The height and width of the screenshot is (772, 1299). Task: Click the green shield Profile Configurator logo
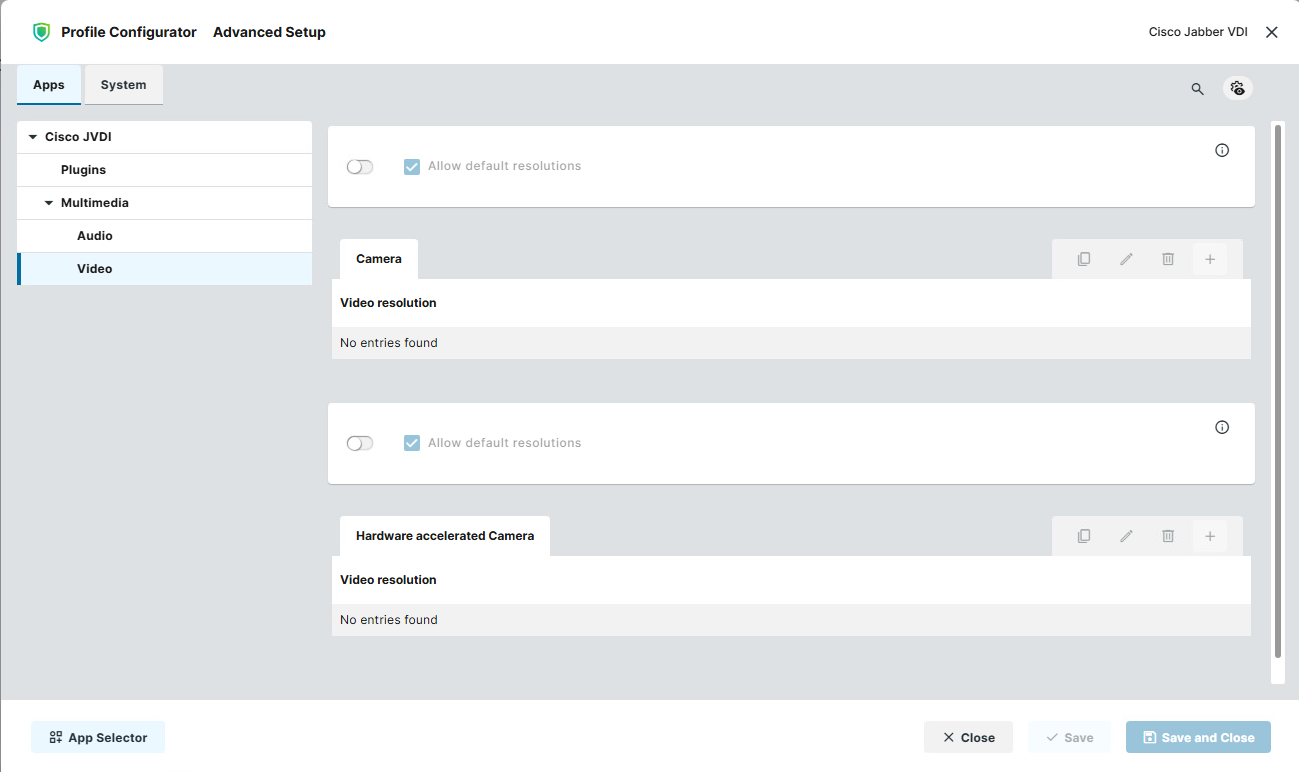41,32
